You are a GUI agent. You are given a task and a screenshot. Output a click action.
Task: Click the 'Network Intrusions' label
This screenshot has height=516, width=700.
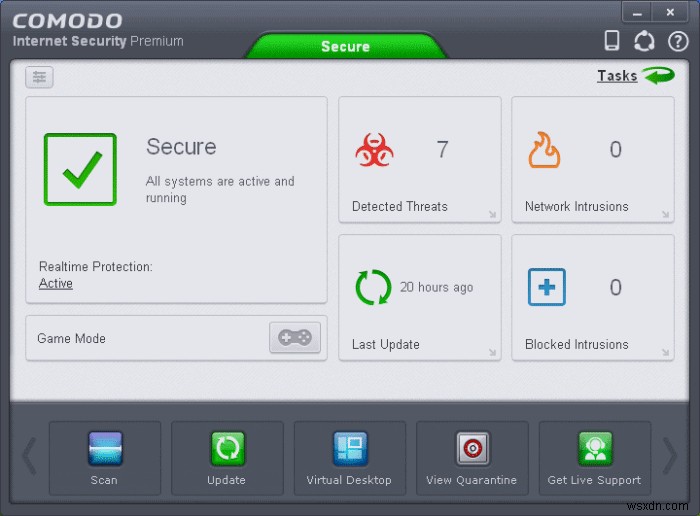pos(577,206)
